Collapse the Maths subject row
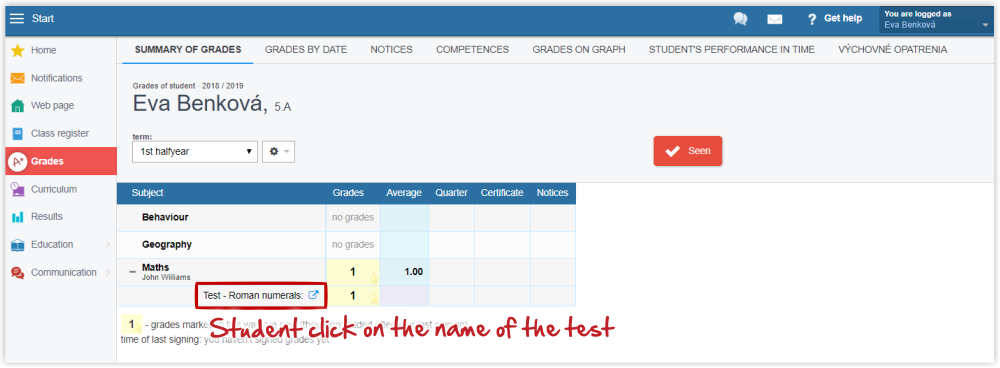This screenshot has height=368, width=1000. pyautogui.click(x=133, y=272)
